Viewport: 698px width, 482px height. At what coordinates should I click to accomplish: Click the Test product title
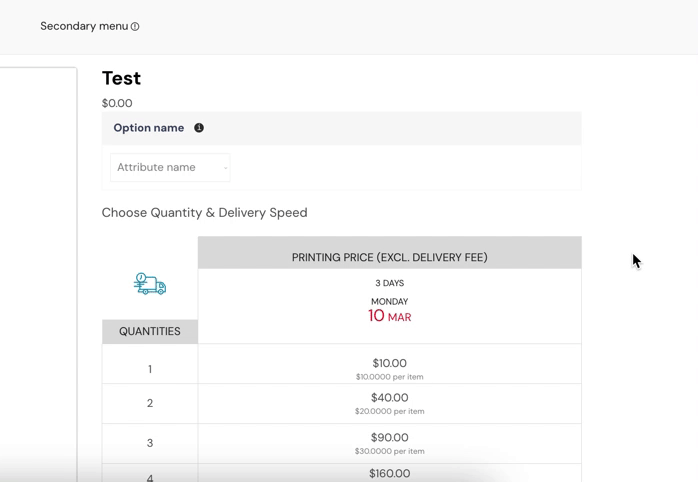pos(121,78)
